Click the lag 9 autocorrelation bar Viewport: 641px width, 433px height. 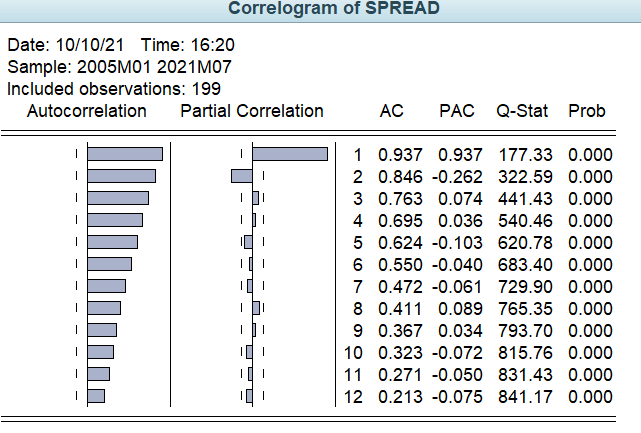tap(102, 330)
